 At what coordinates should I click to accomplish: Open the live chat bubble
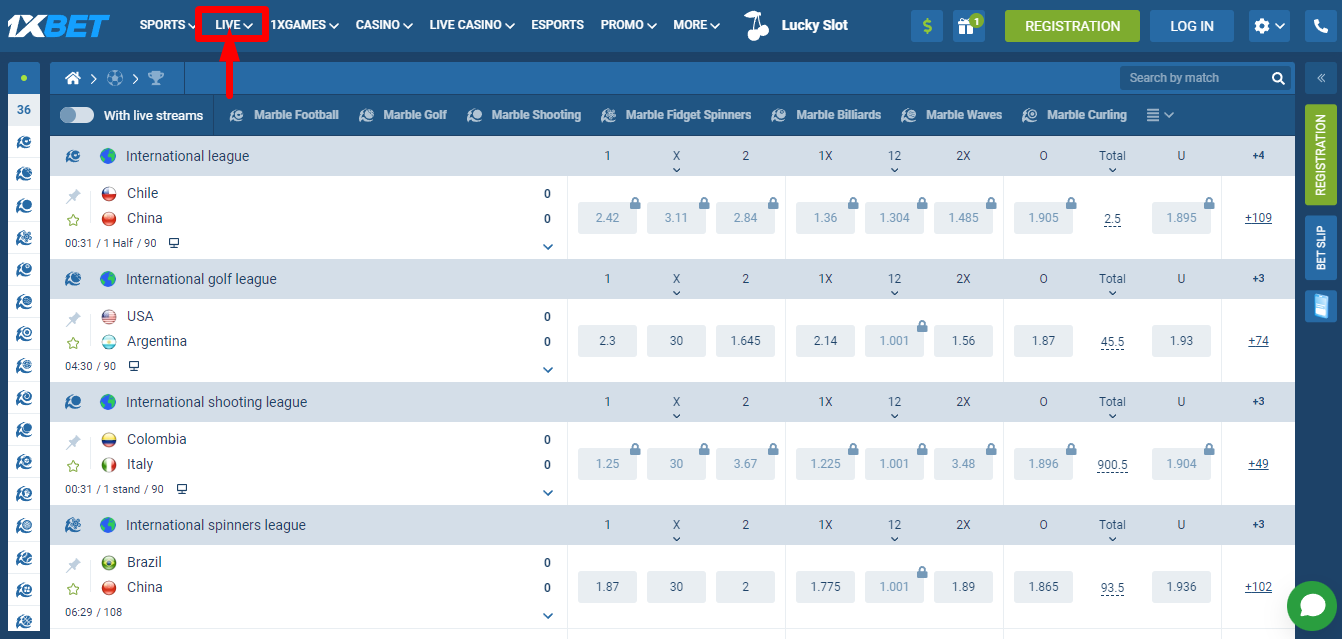pyautogui.click(x=1312, y=606)
